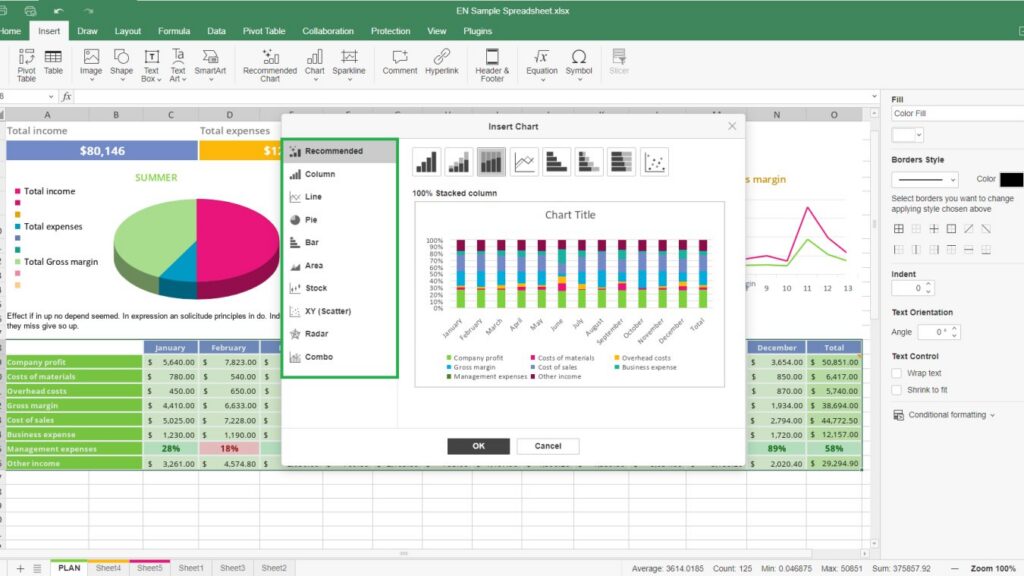The image size is (1024, 576).
Task: Add a Comment from ribbon
Action: 400,62
